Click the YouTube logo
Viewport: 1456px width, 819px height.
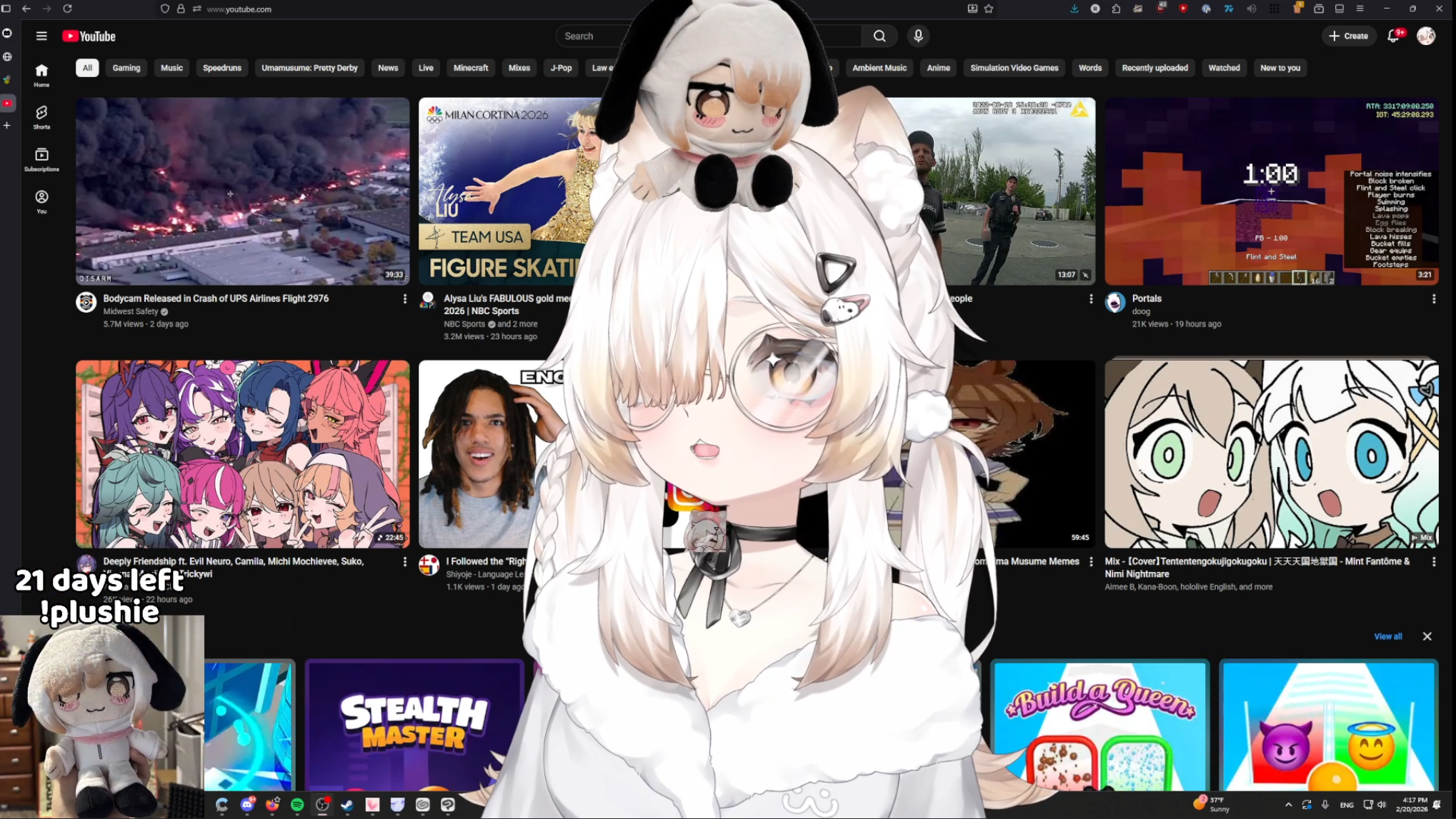89,36
